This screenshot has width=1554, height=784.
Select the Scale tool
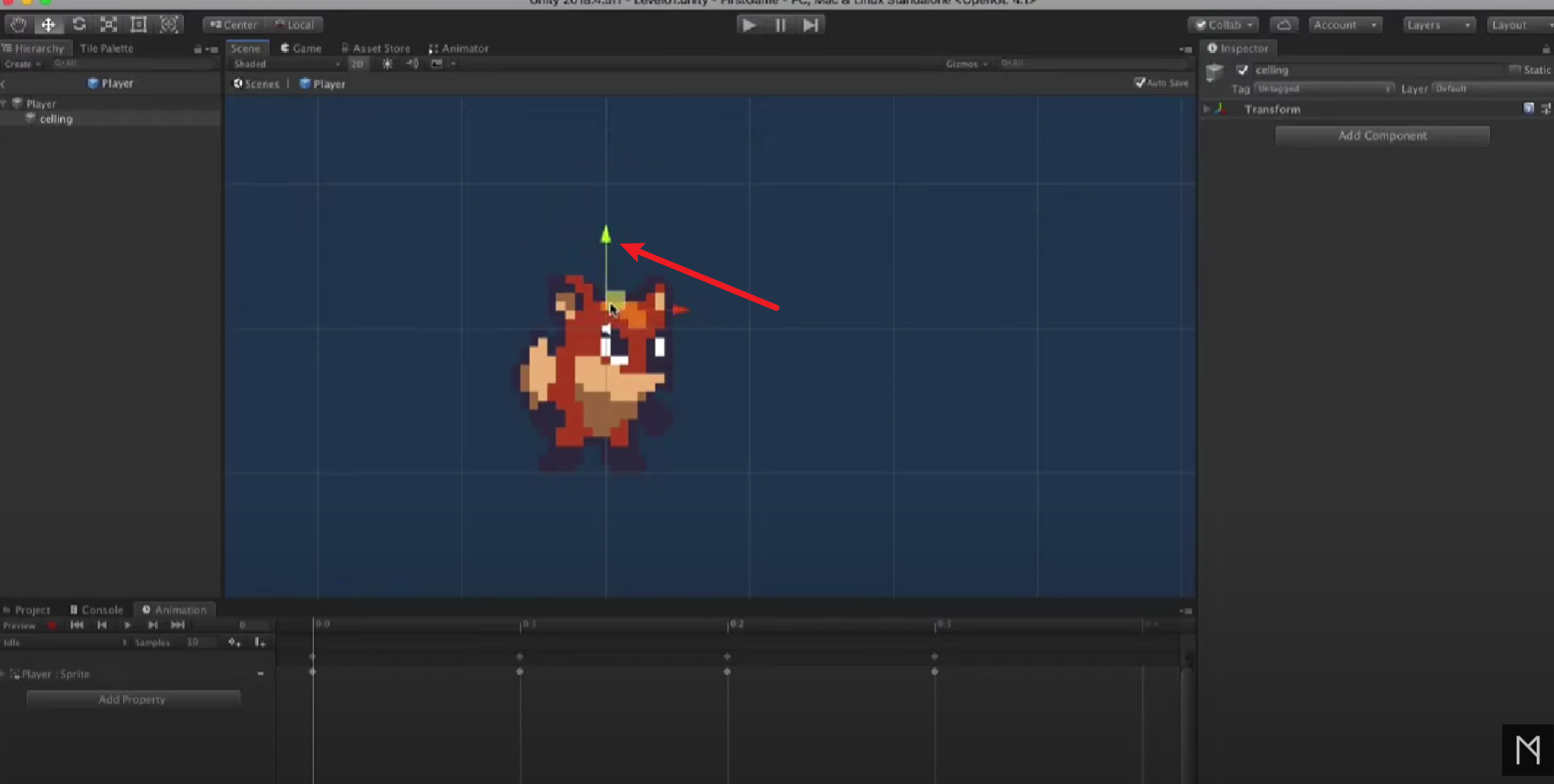coord(108,24)
